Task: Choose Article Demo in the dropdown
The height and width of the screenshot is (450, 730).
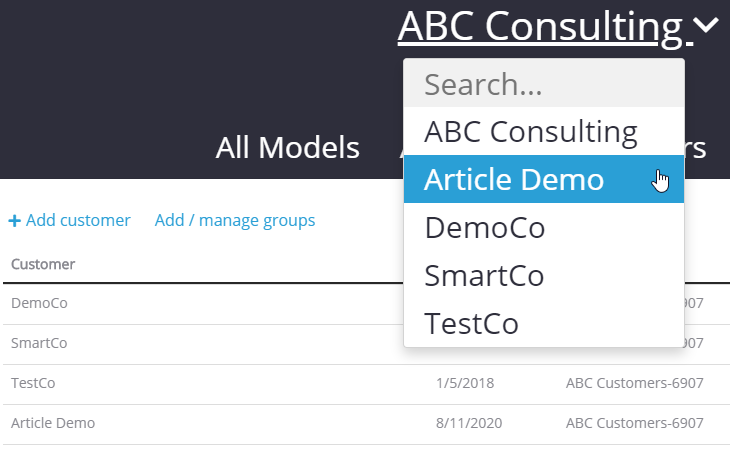Action: 544,179
